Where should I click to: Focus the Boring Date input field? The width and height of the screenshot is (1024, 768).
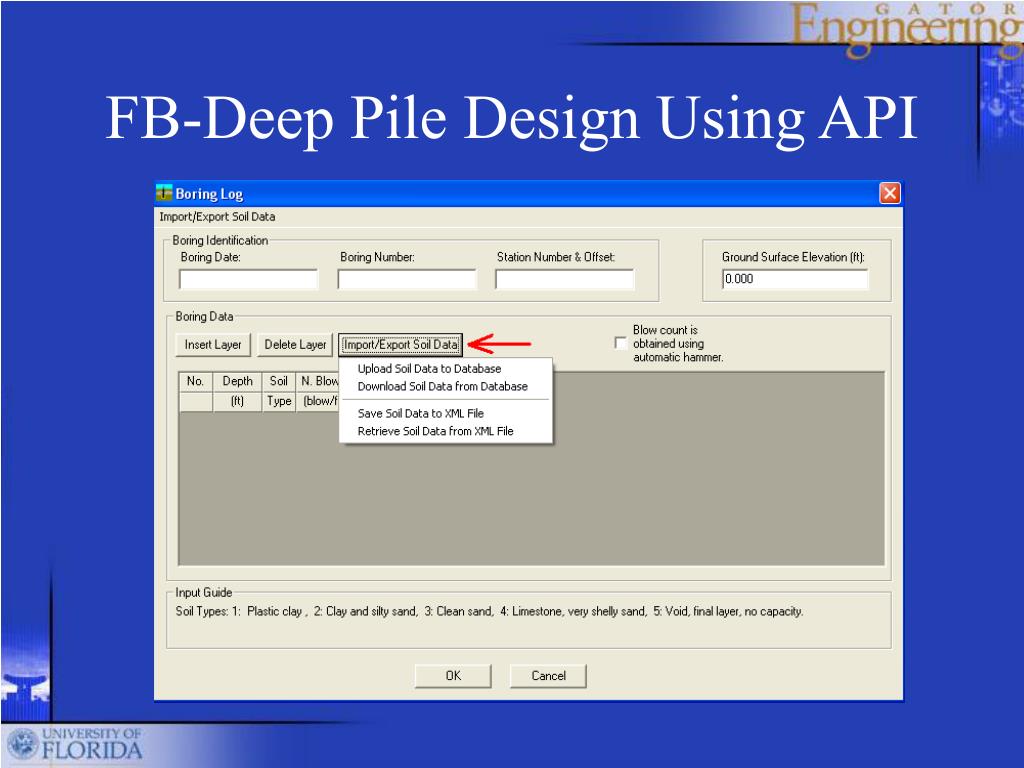click(248, 280)
